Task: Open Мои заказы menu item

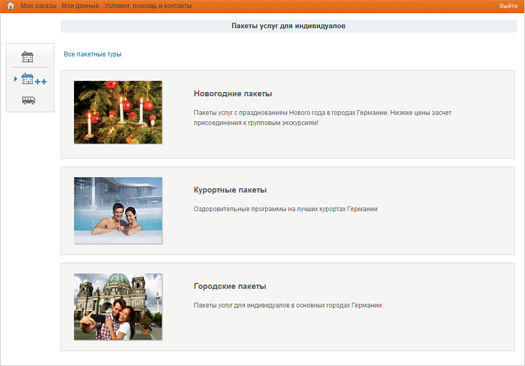Action: [x=39, y=6]
